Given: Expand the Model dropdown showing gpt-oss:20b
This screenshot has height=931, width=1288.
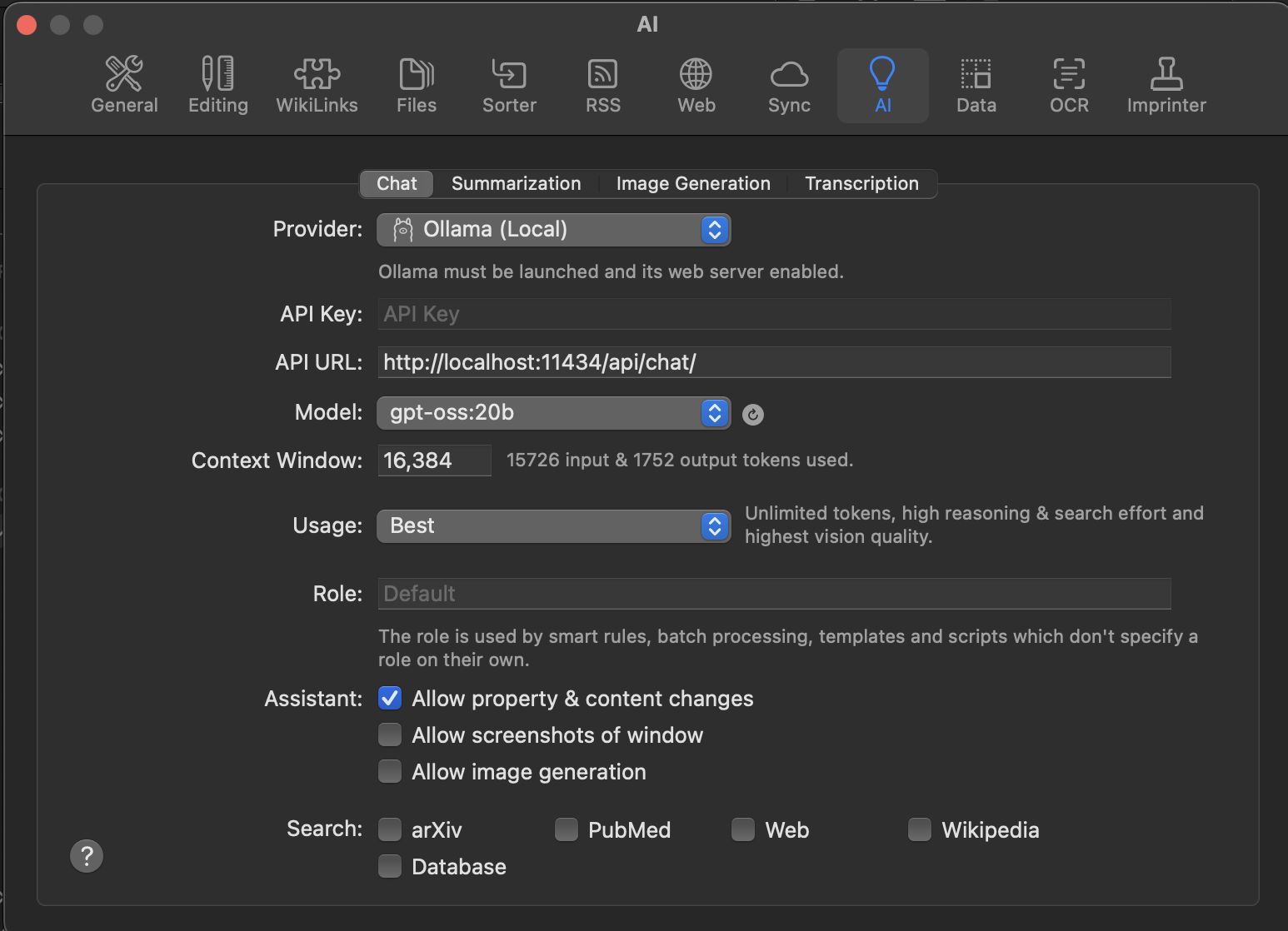Looking at the screenshot, I should pyautogui.click(x=553, y=413).
